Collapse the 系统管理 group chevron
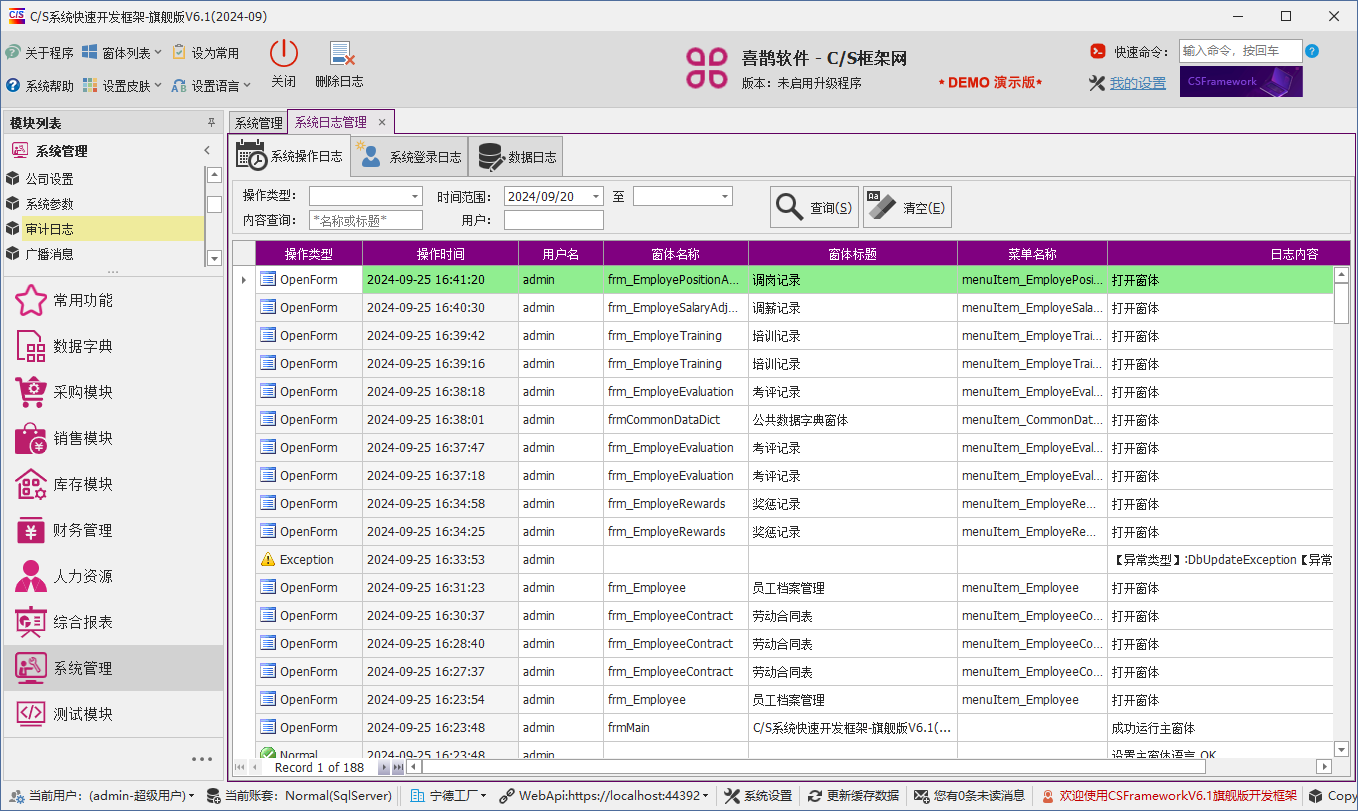The height and width of the screenshot is (811, 1358). point(207,151)
